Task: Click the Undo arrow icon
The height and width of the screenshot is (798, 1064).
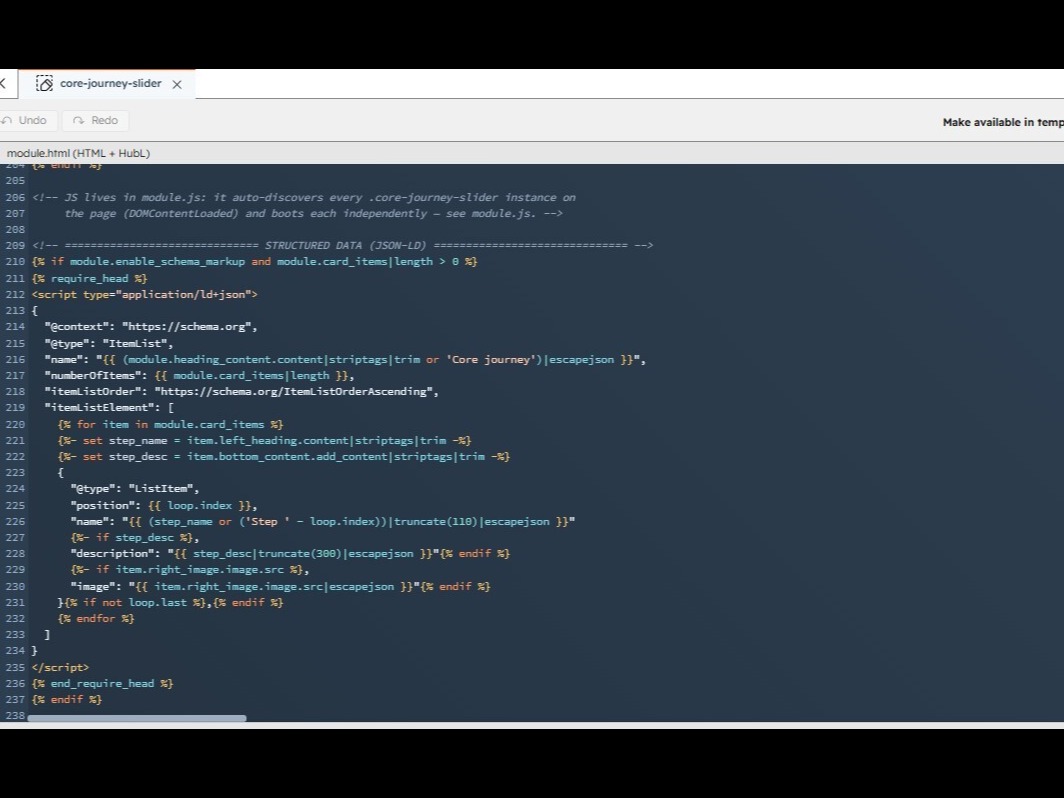Action: [x=7, y=120]
